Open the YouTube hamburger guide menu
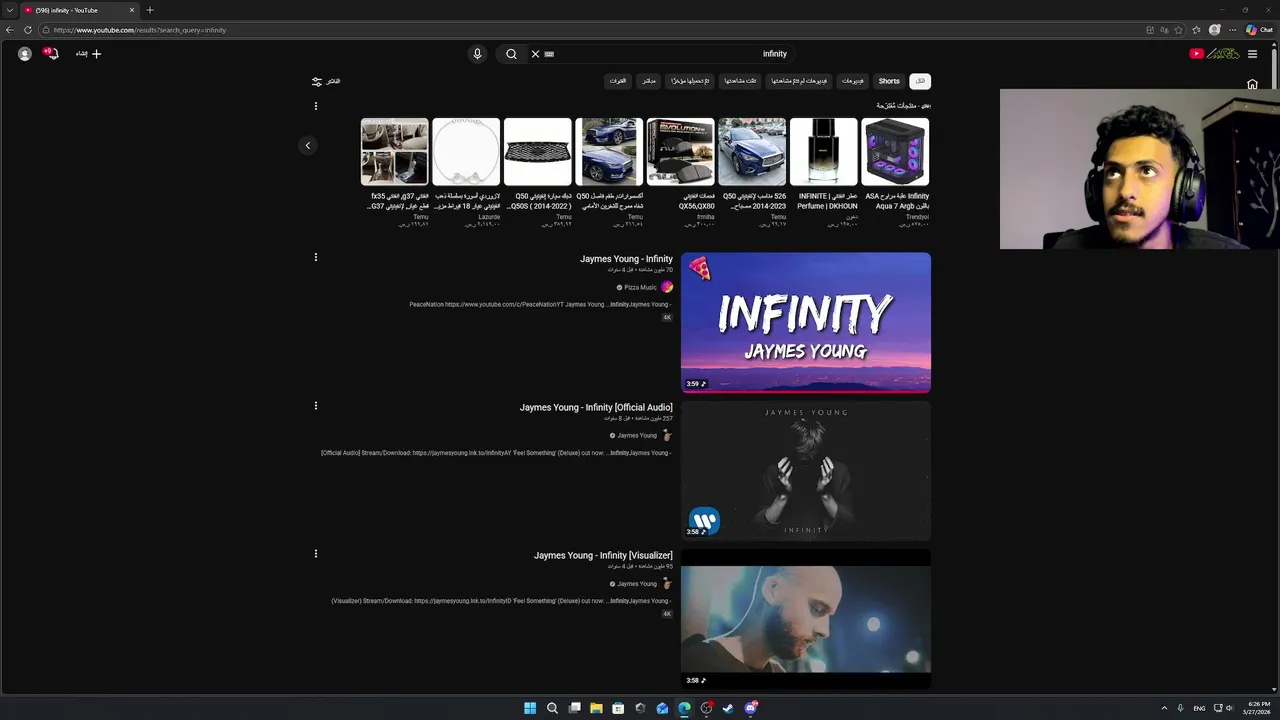 1252,54
